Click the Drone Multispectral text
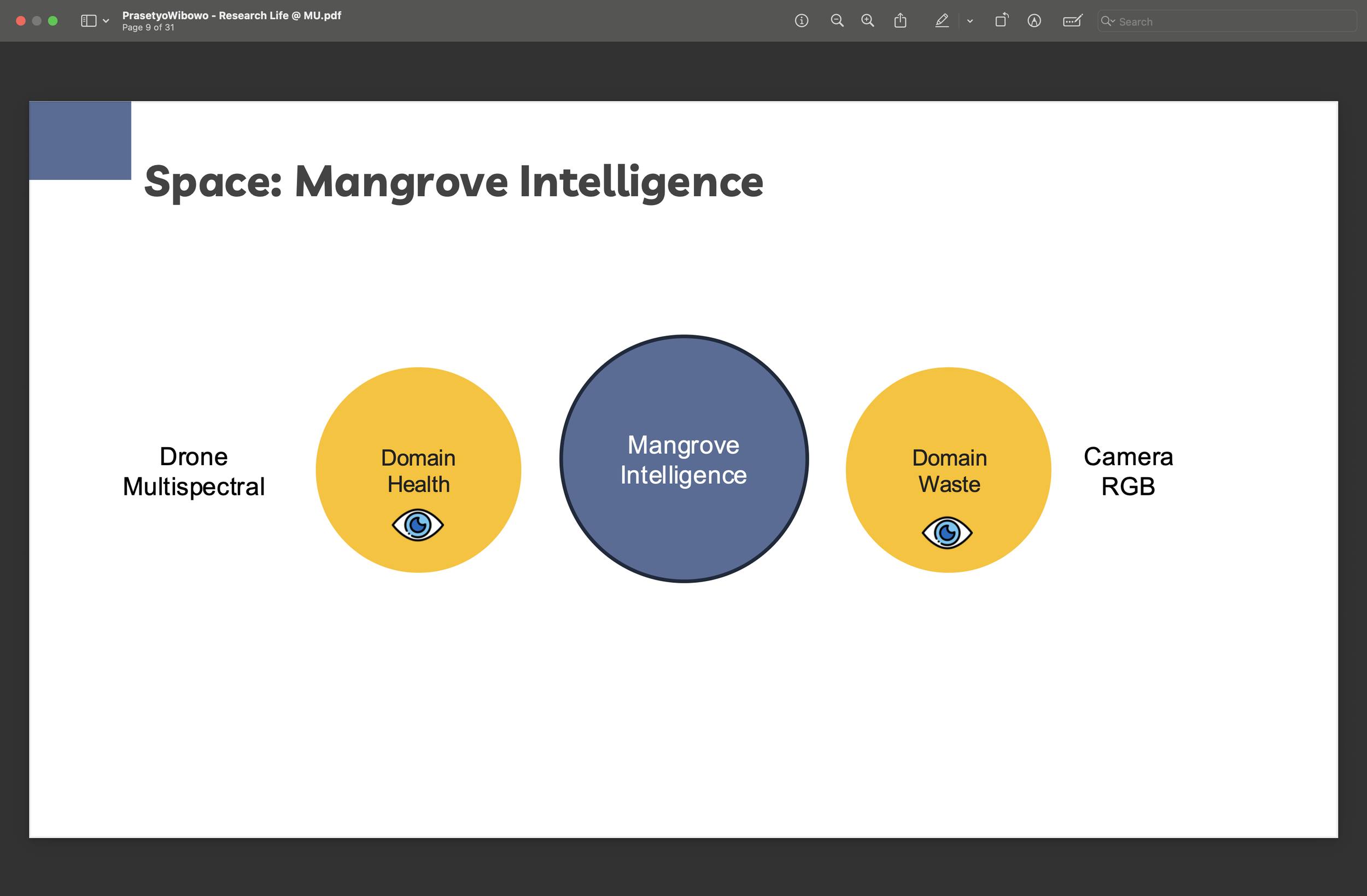 click(194, 471)
